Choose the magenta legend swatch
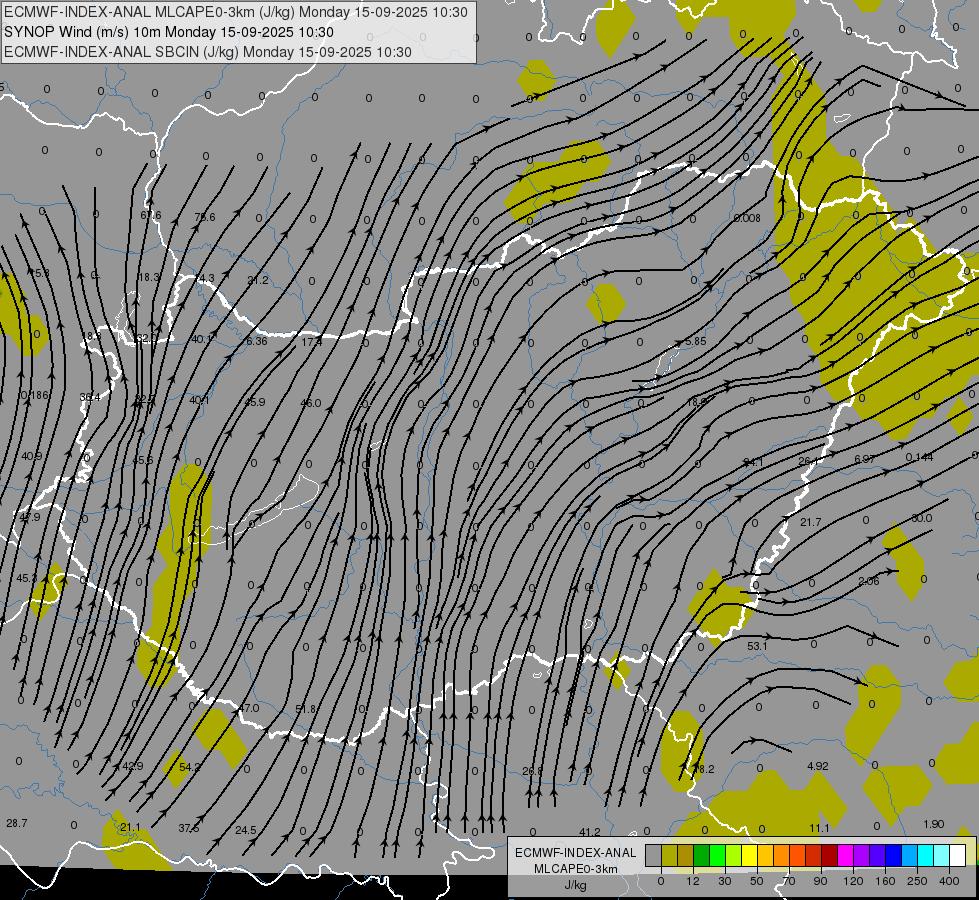Screen dimensions: 979x900 tap(846, 856)
